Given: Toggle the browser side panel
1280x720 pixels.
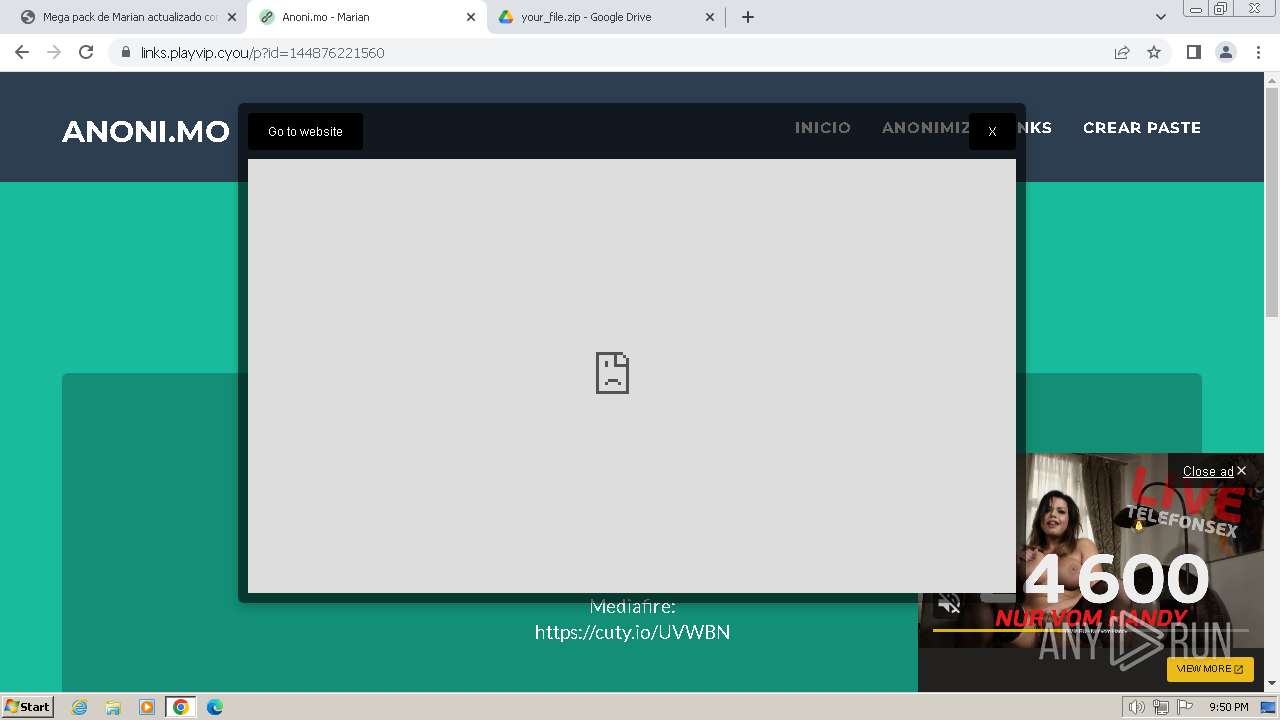Looking at the screenshot, I should 1193,52.
